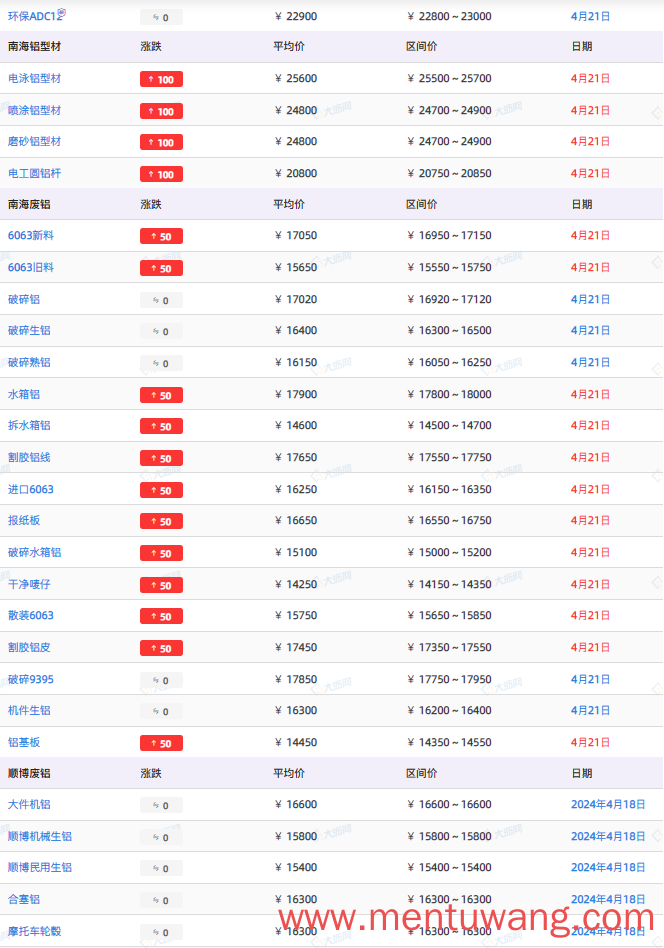Open the 顺博机械生铝 link
The image size is (664, 948).
[x=40, y=837]
